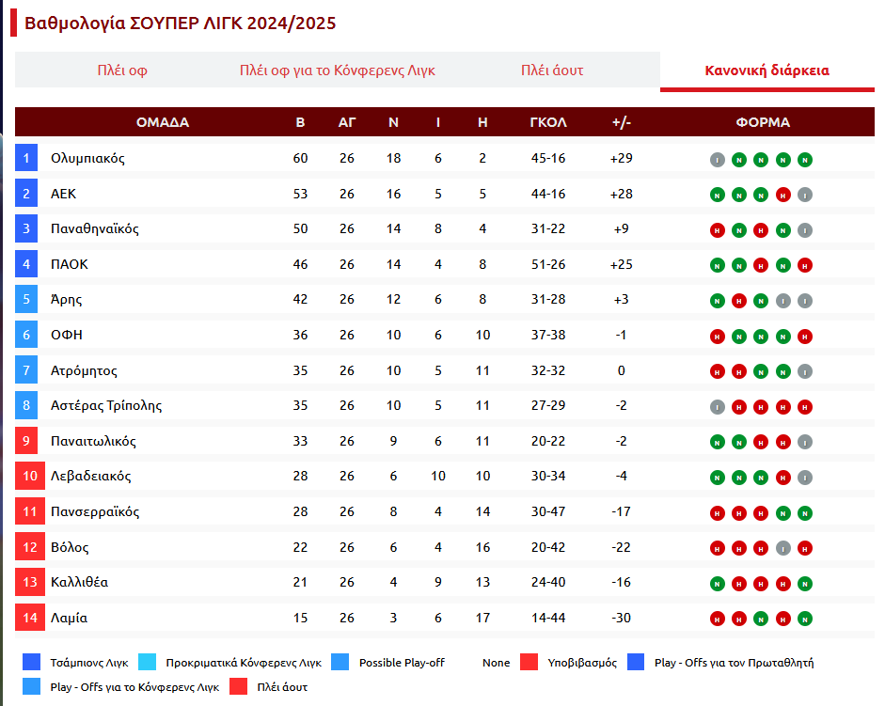Click the position 11 badge for Πανσερραϊκός
Viewport: 885px width, 706px height.
(30, 511)
